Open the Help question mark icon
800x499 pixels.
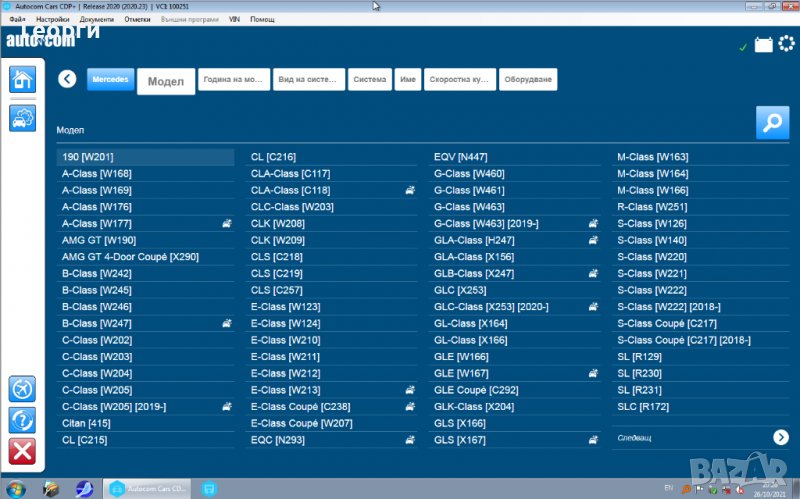(x=22, y=420)
